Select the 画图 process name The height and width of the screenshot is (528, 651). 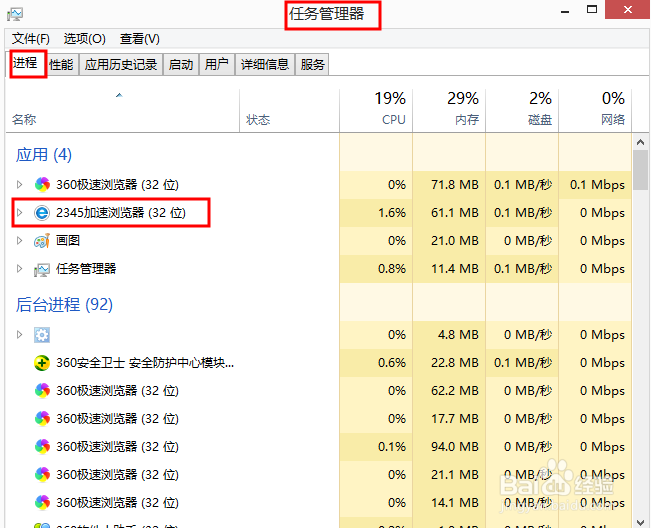(x=68, y=241)
